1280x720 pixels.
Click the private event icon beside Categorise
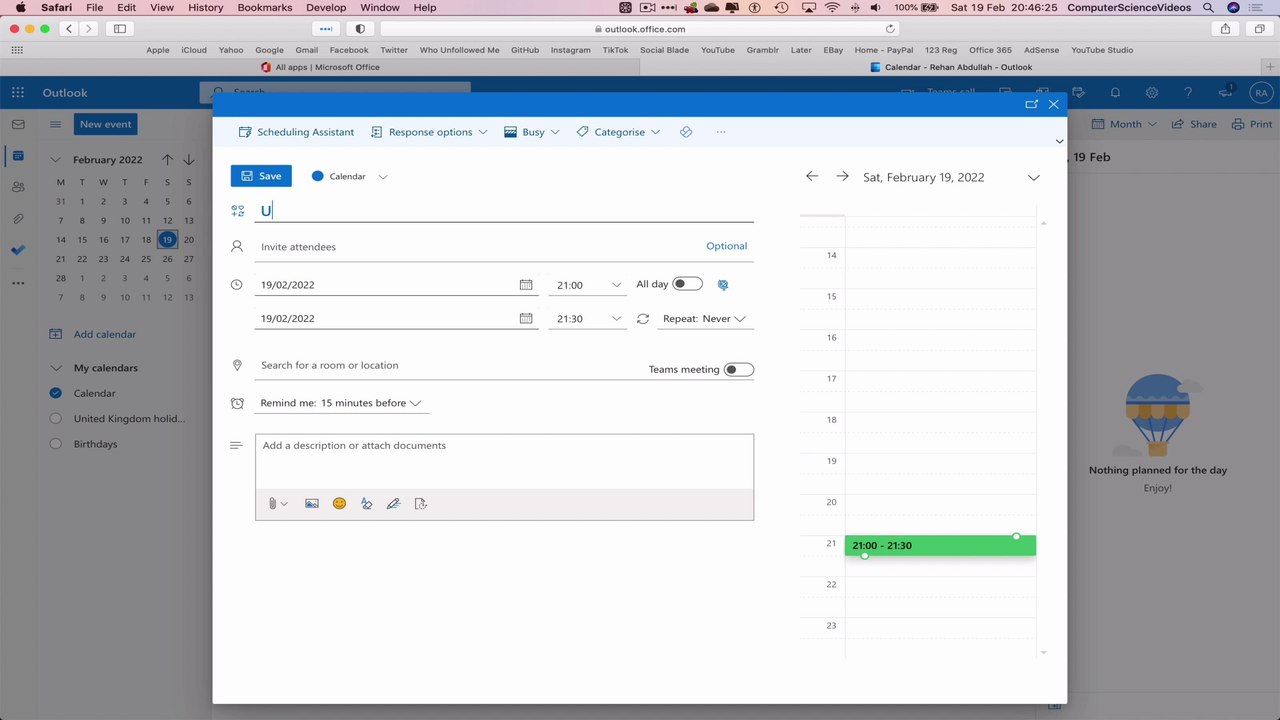(x=686, y=132)
